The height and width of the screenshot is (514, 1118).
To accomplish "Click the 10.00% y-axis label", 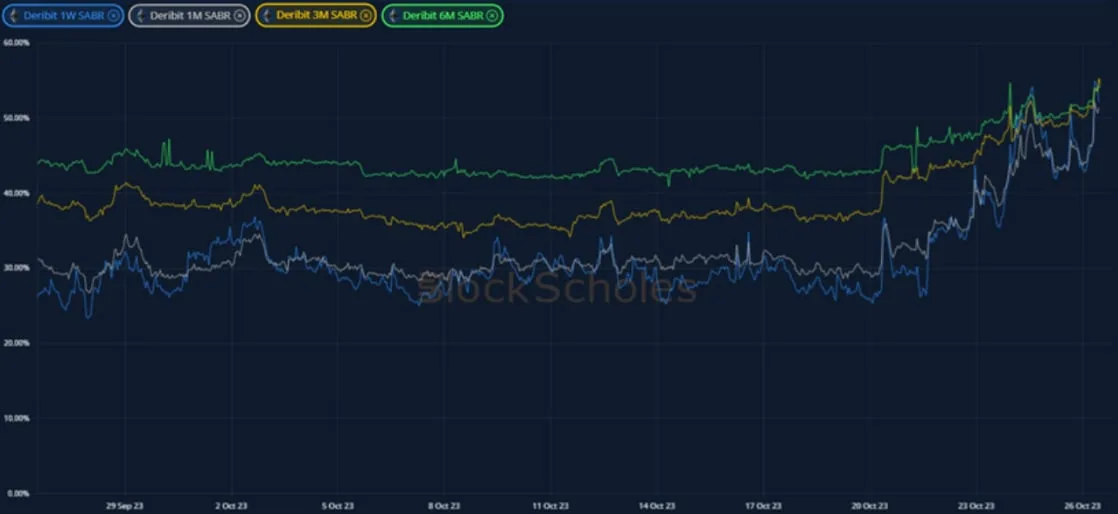I will click(x=16, y=418).
